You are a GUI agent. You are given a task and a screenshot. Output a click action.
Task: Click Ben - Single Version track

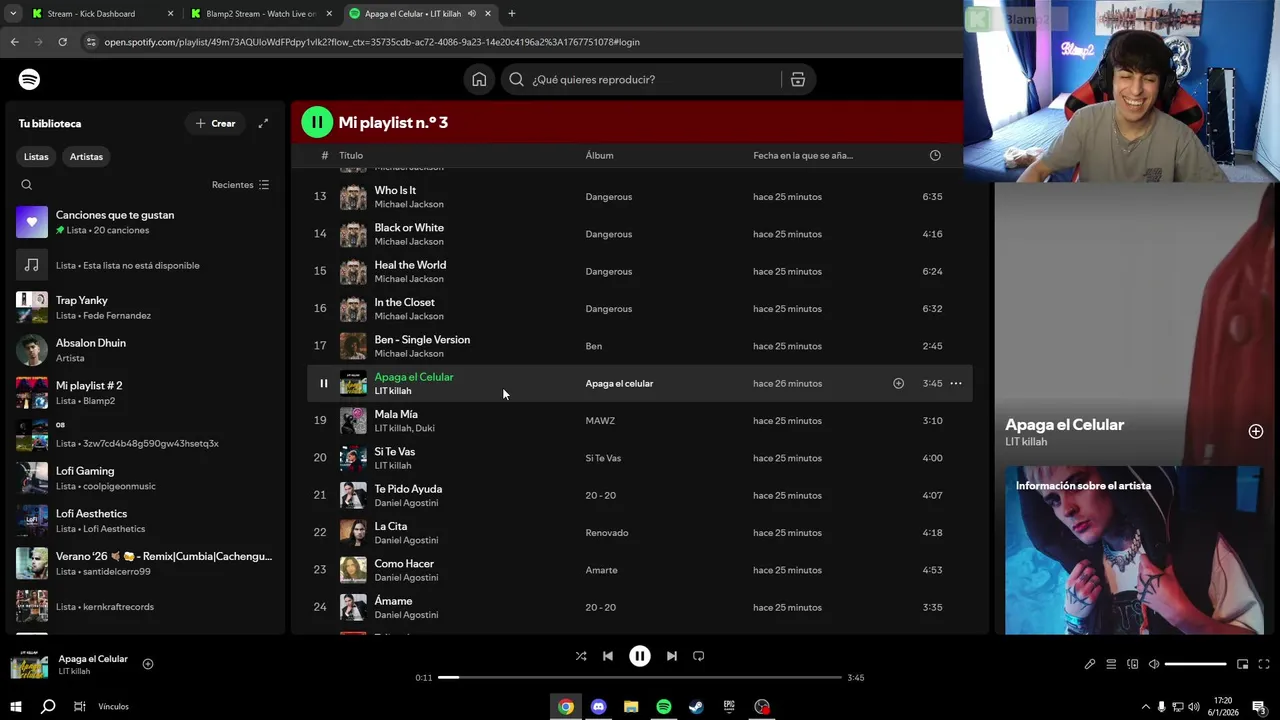pyautogui.click(x=422, y=339)
